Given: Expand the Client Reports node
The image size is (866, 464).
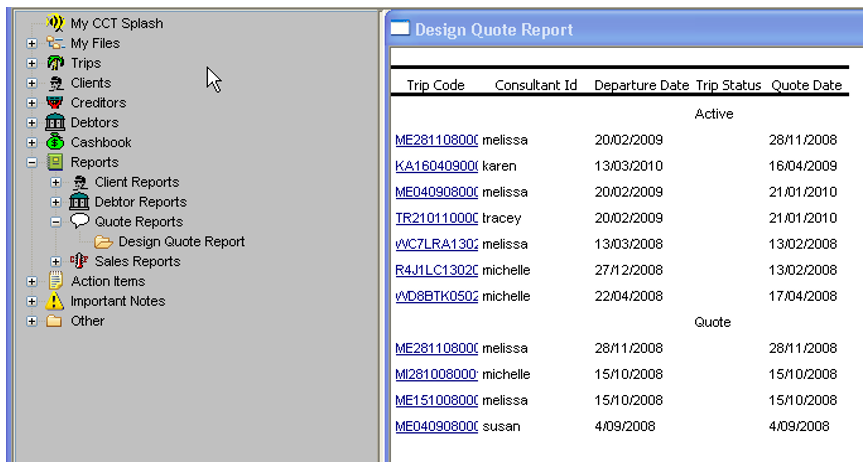Looking at the screenshot, I should click(x=55, y=182).
